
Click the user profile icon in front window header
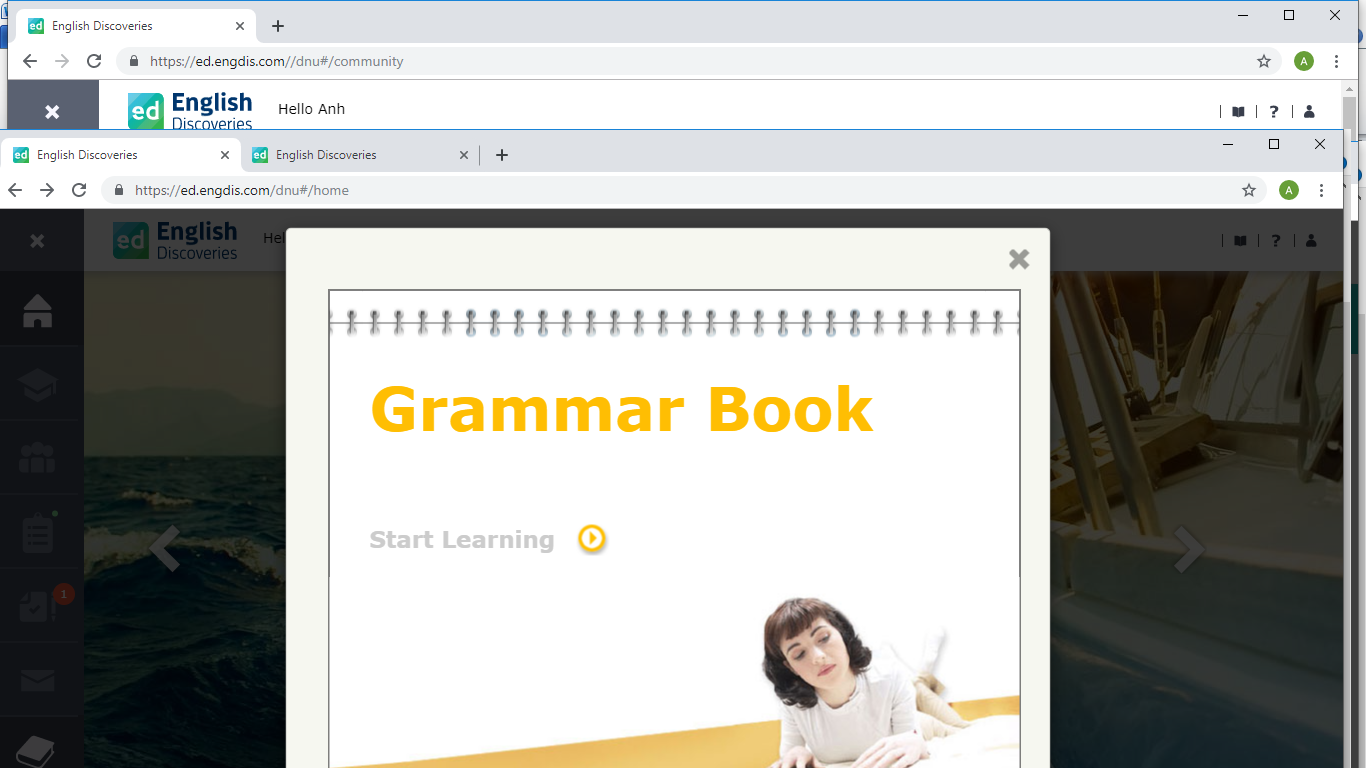1311,240
